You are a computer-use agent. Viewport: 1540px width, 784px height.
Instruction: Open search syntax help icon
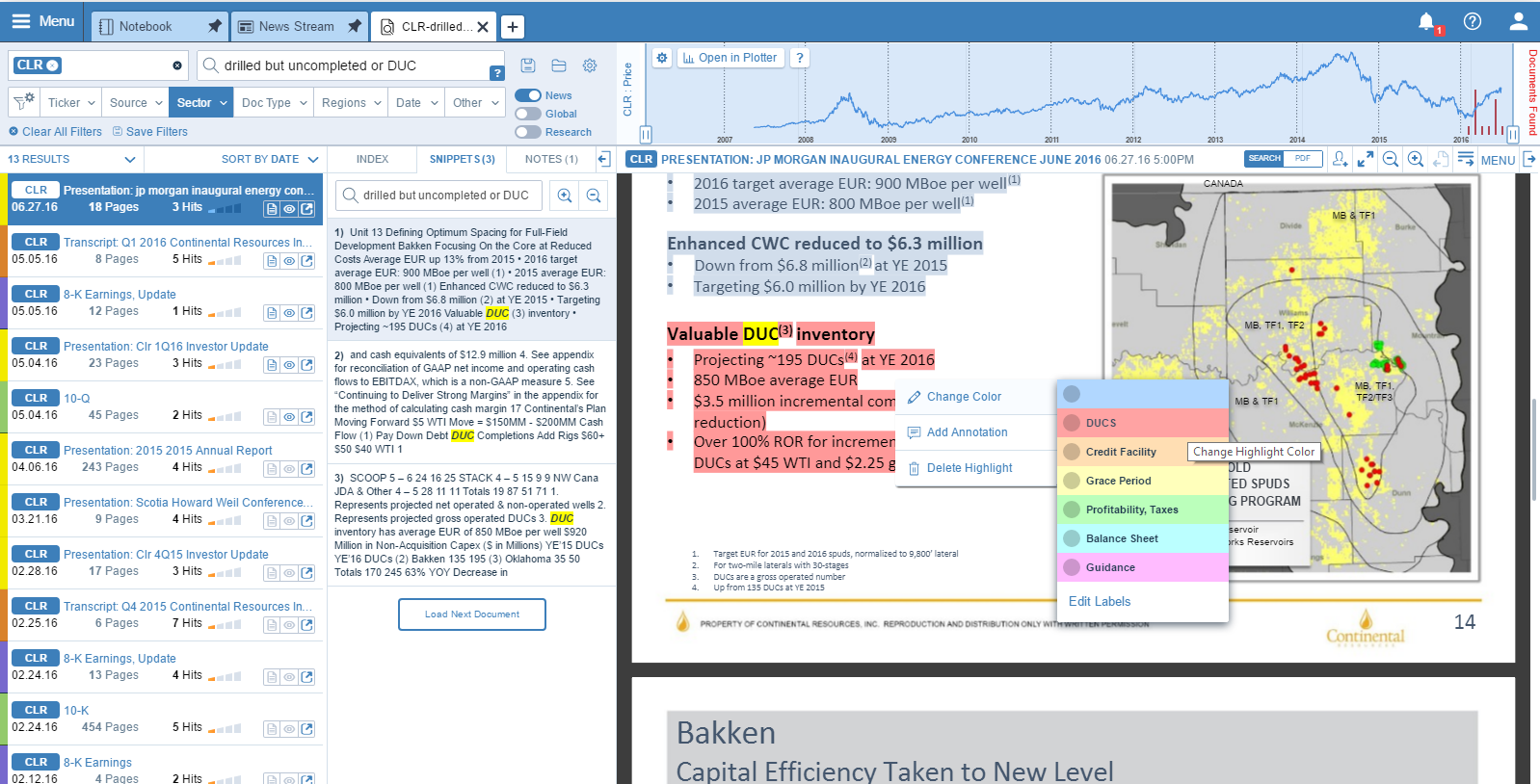pos(496,73)
